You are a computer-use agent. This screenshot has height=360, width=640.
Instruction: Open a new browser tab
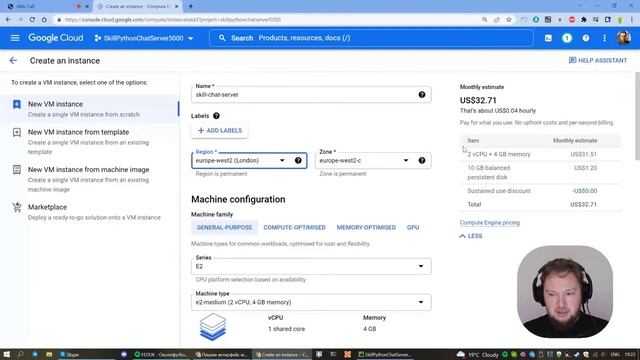(191, 7)
